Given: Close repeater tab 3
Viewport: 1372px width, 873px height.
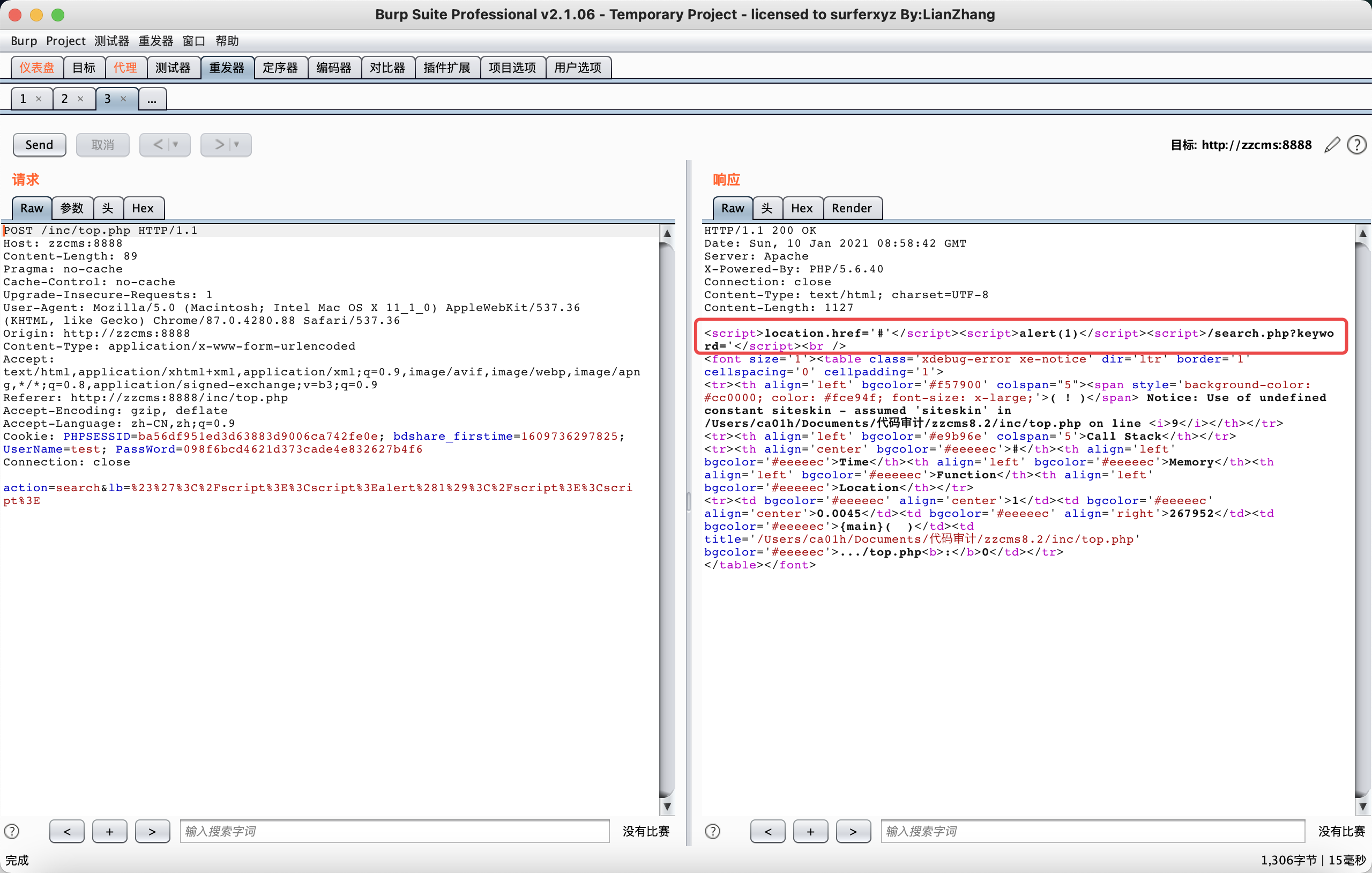Looking at the screenshot, I should 123,99.
